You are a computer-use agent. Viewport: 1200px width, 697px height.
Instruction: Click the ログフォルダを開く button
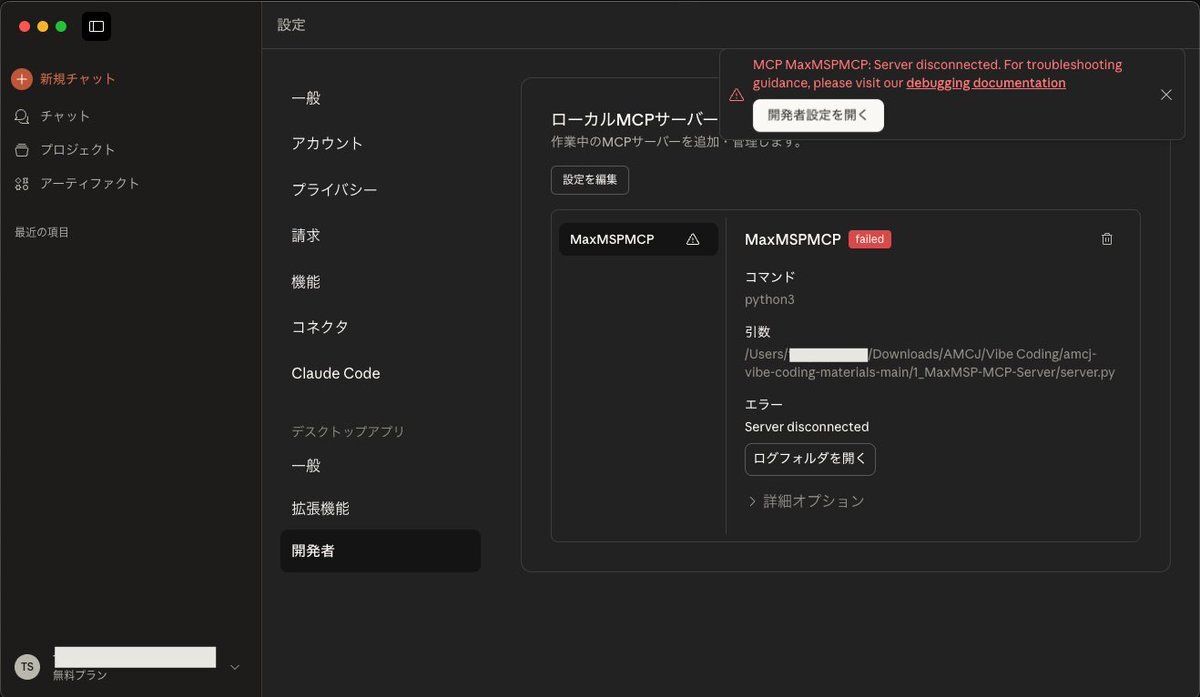tap(810, 460)
